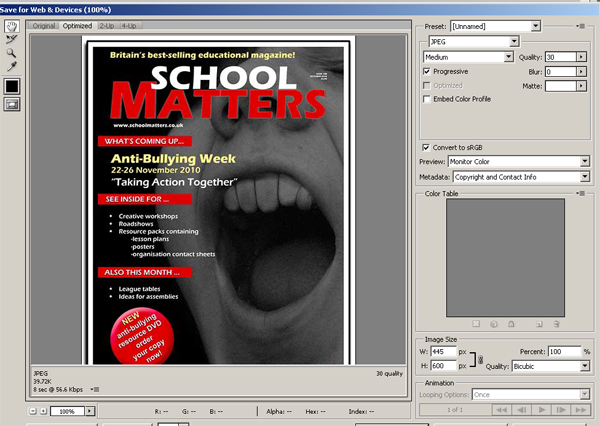
Task: Switch to the 2-Up tab
Action: (107, 26)
